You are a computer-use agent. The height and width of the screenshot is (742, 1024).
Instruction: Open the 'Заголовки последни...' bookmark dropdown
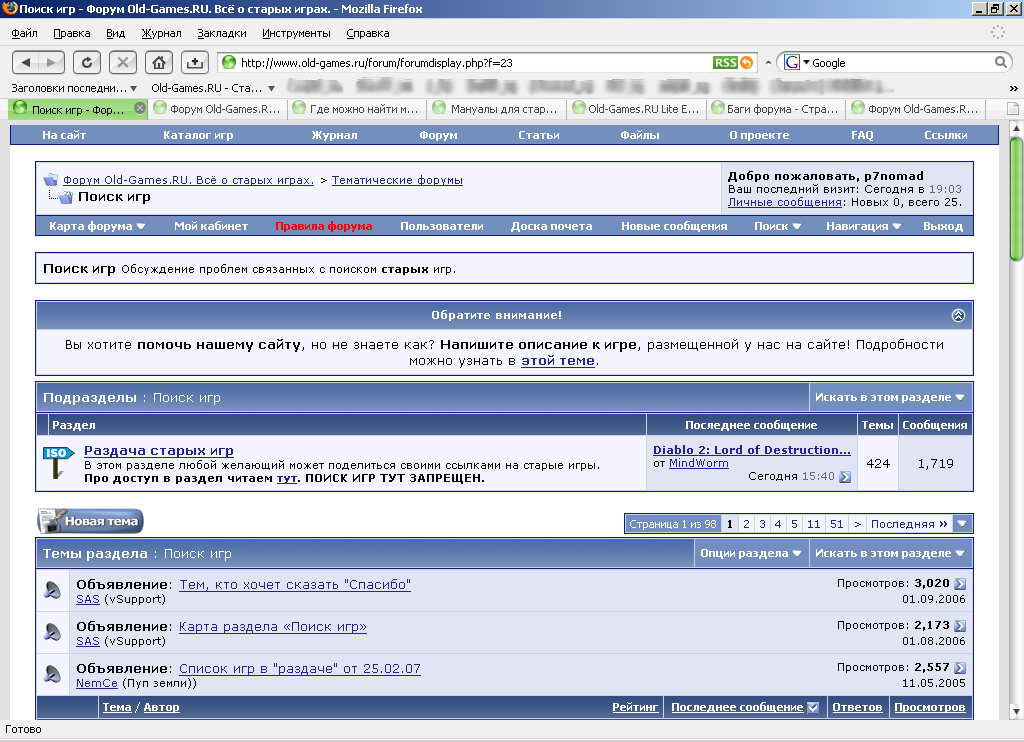(74, 88)
